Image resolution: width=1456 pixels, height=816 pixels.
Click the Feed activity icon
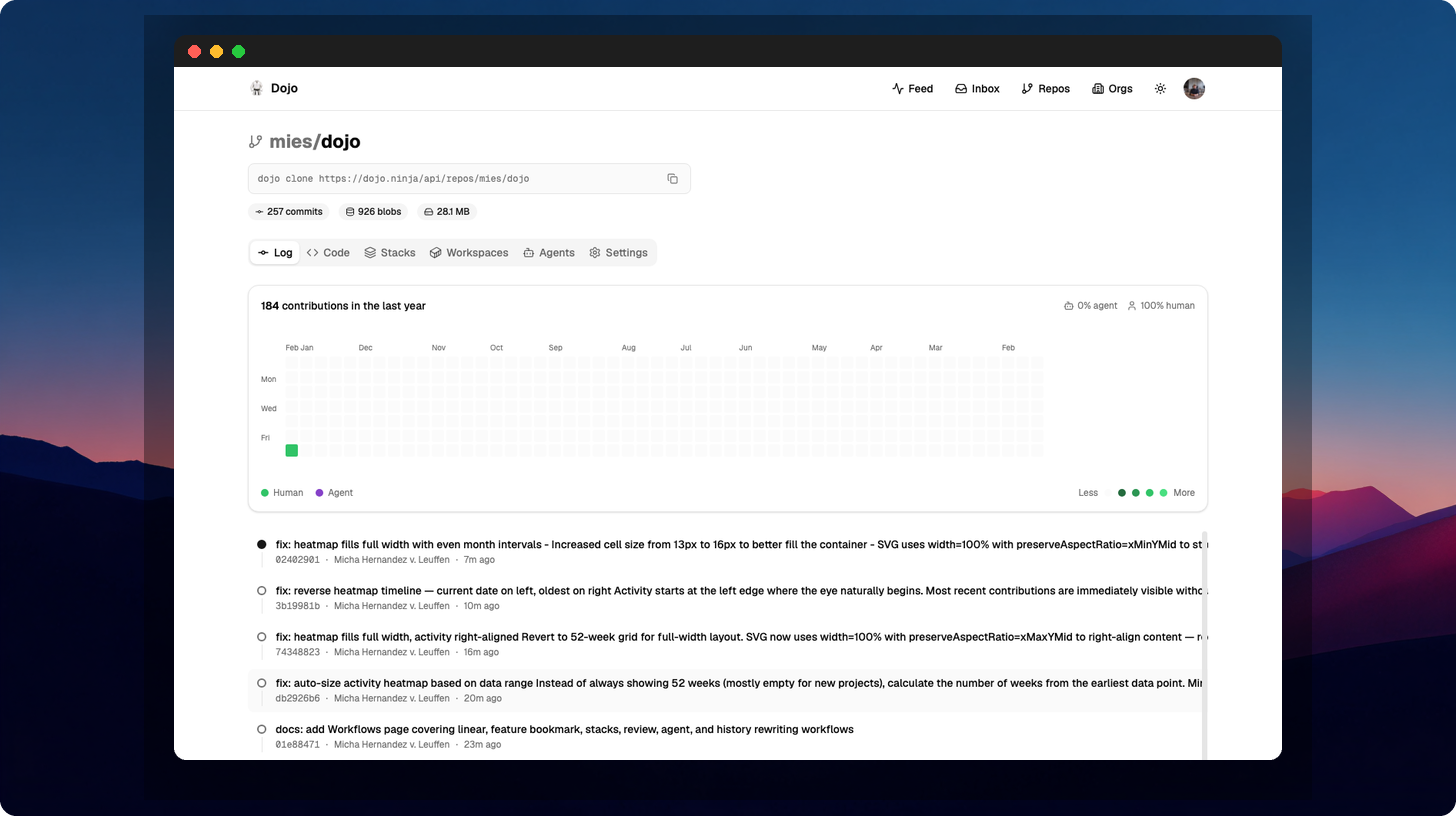pyautogui.click(x=897, y=89)
